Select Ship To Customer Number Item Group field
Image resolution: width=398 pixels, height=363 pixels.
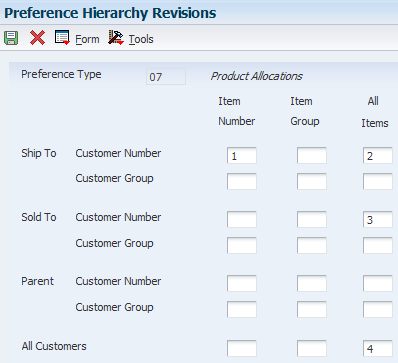pos(312,155)
